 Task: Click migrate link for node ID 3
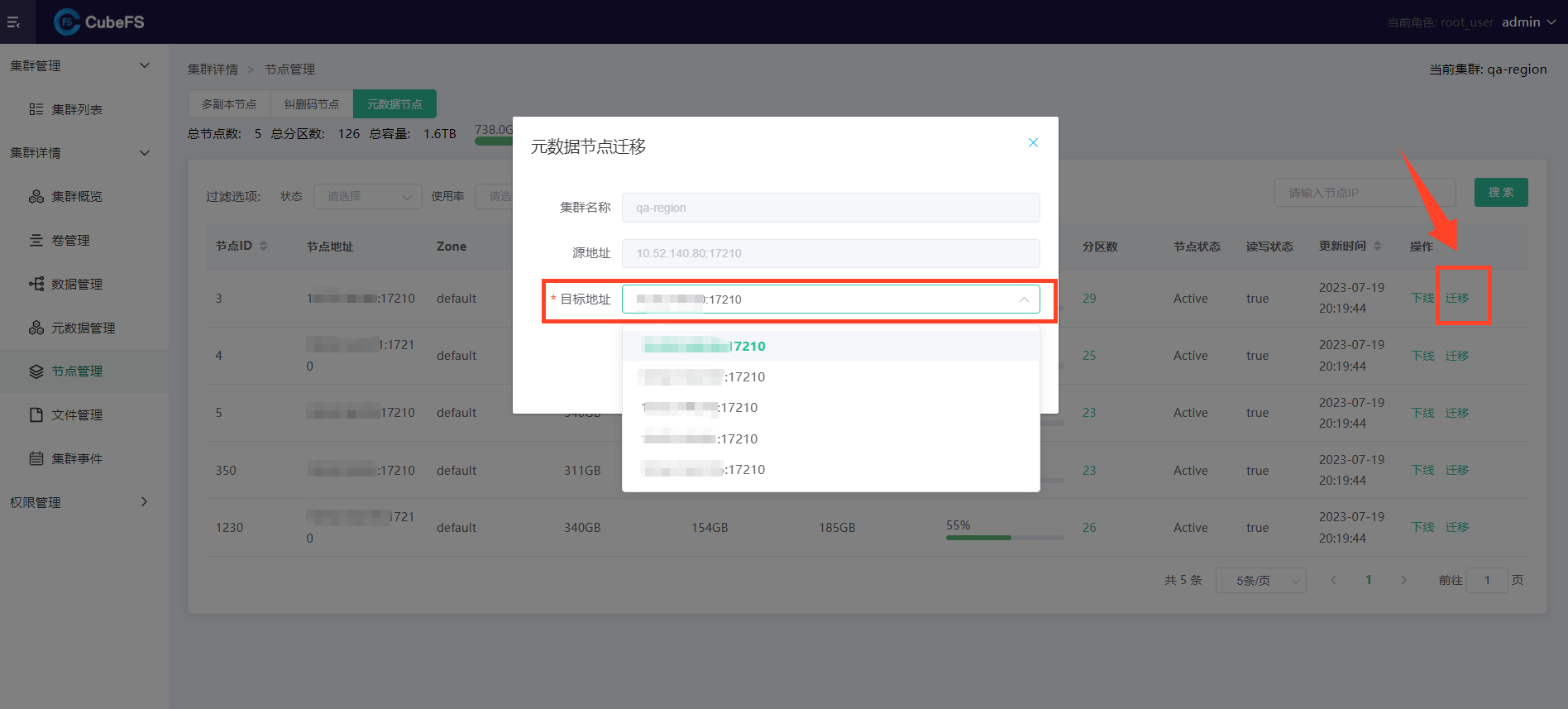tap(1456, 298)
